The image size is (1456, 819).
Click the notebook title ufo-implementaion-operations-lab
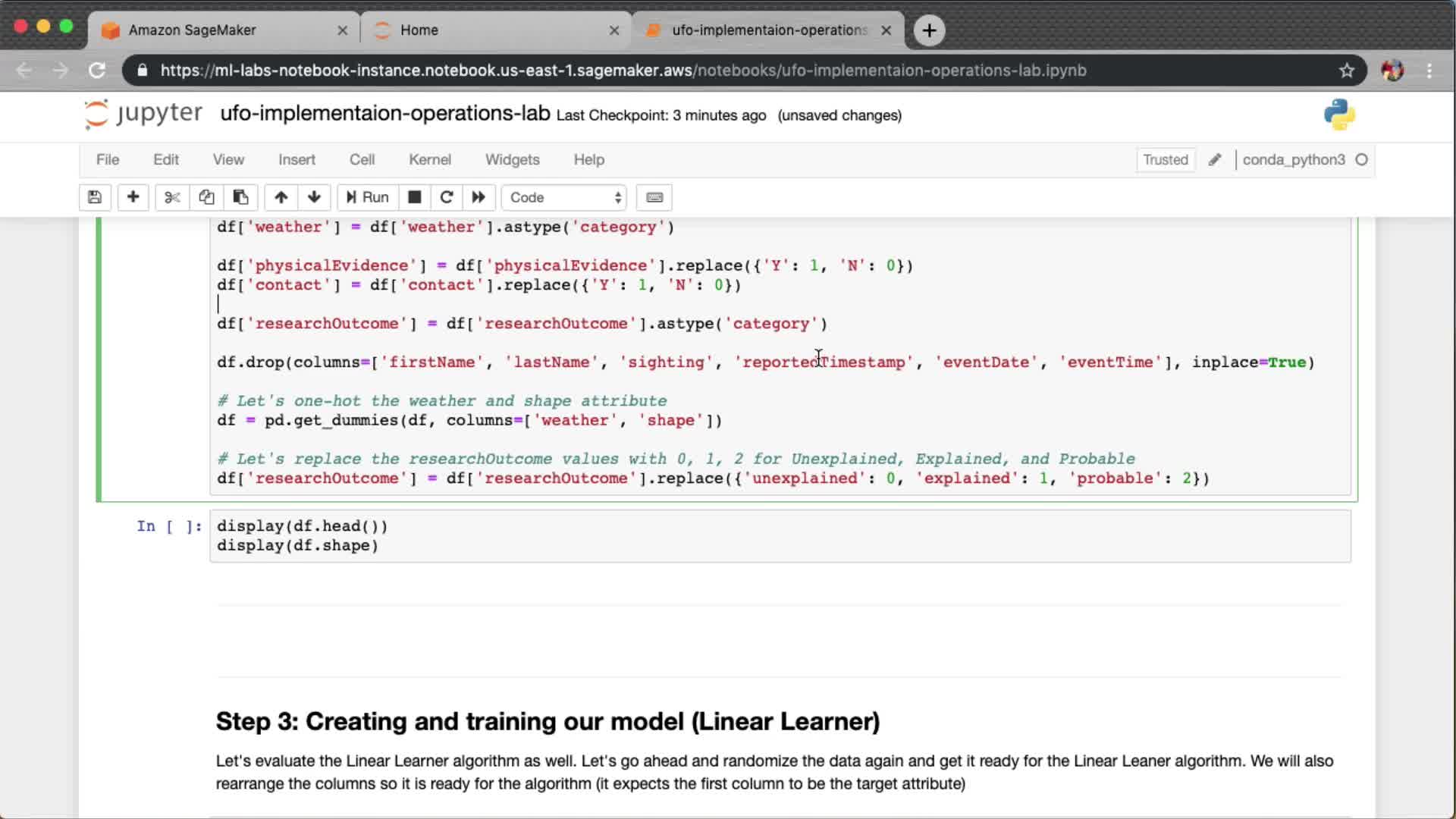click(x=385, y=114)
